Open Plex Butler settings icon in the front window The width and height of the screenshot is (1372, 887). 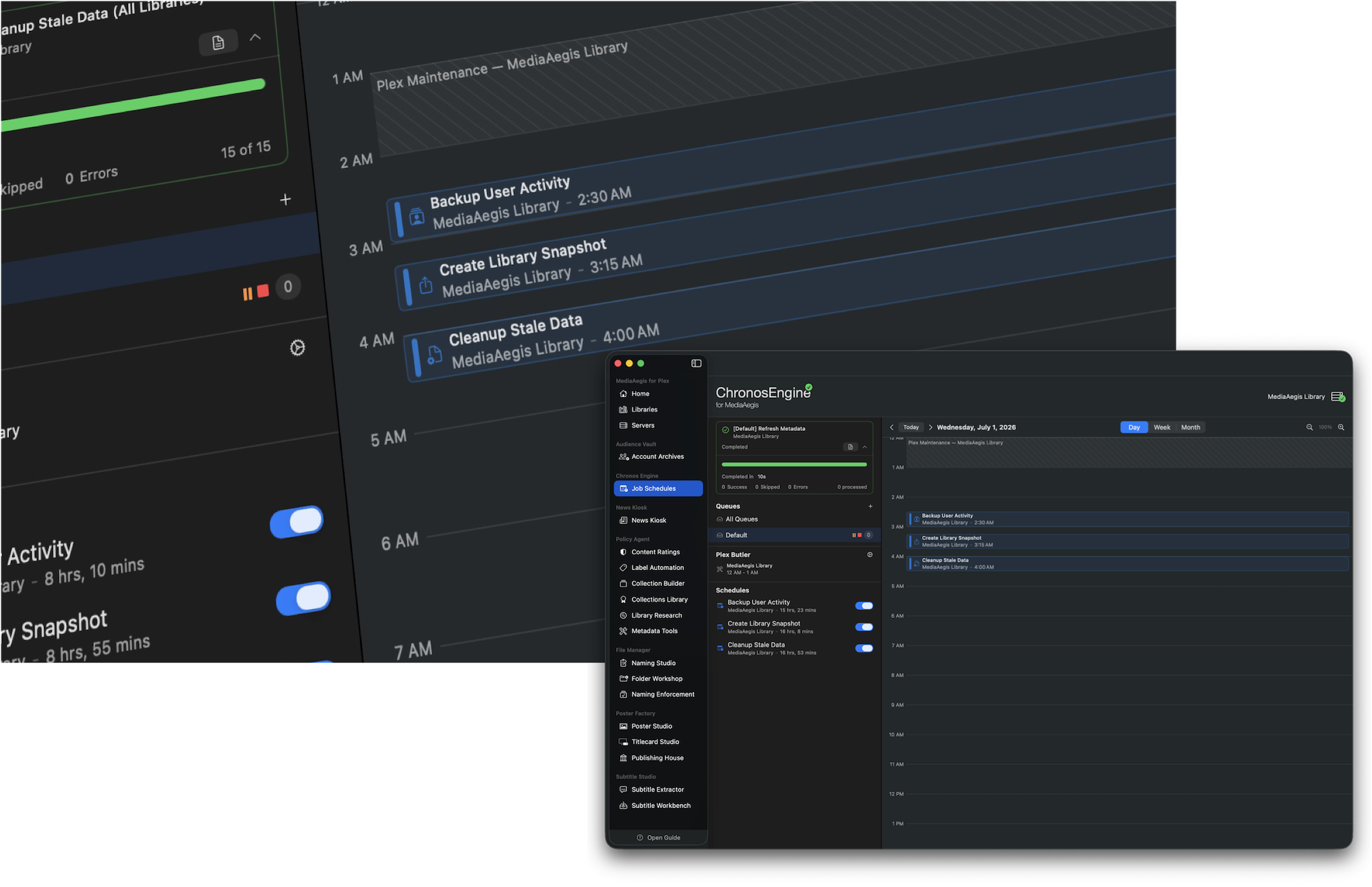pyautogui.click(x=870, y=554)
